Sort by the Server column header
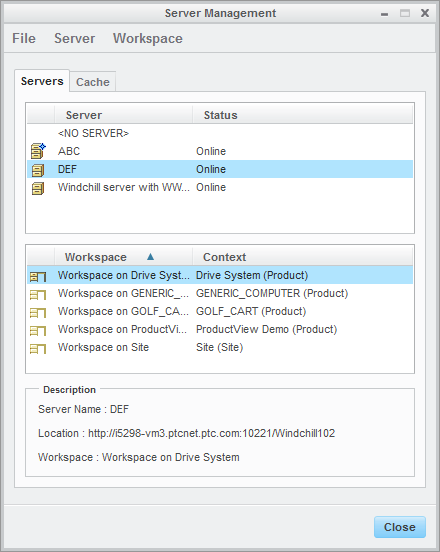Image resolution: width=440 pixels, height=552 pixels. [x=124, y=115]
